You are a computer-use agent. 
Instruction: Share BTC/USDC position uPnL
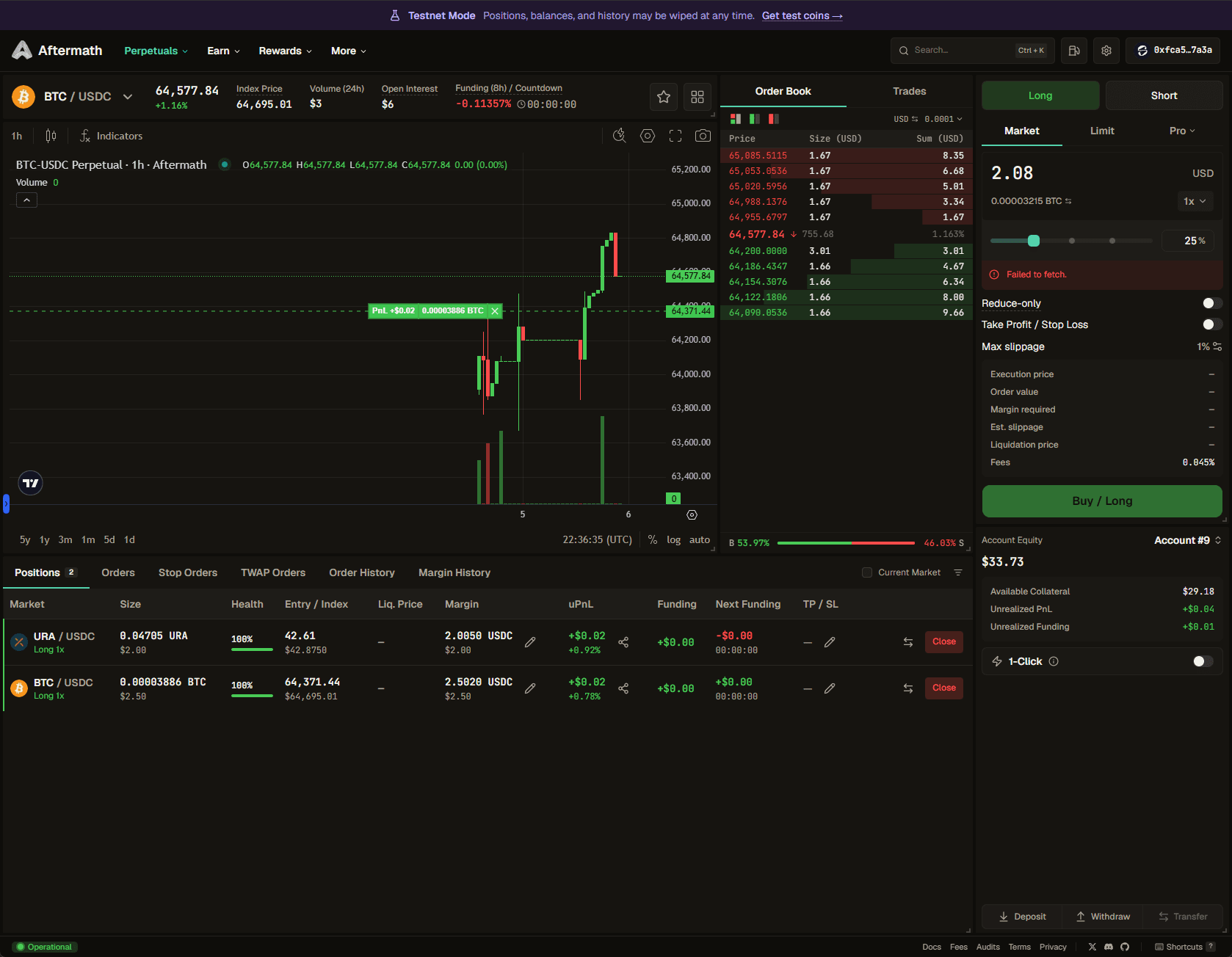pyautogui.click(x=623, y=688)
